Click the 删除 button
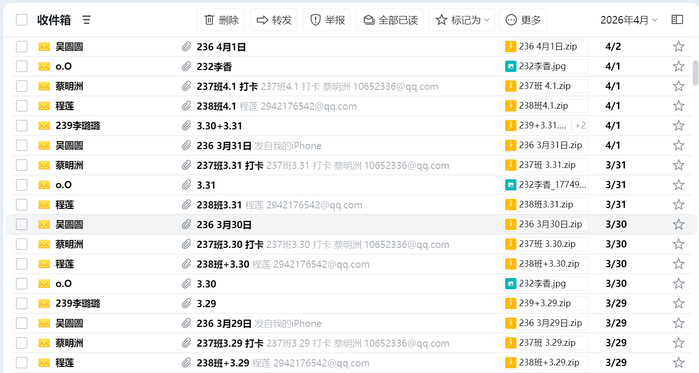Viewport: 699px width, 373px height. (x=221, y=20)
